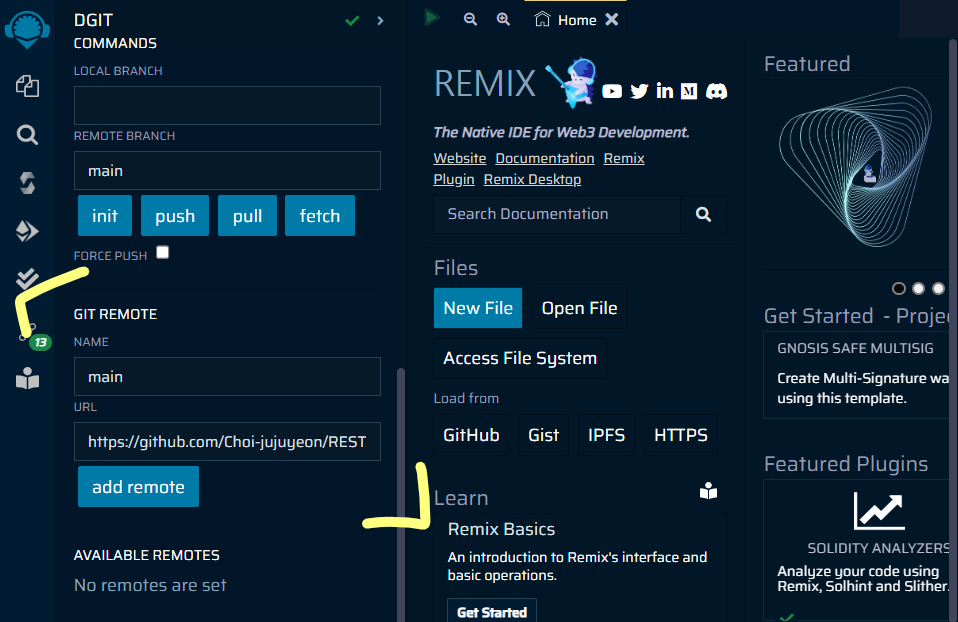Click the New File button
The width and height of the screenshot is (958, 622).
(x=478, y=308)
